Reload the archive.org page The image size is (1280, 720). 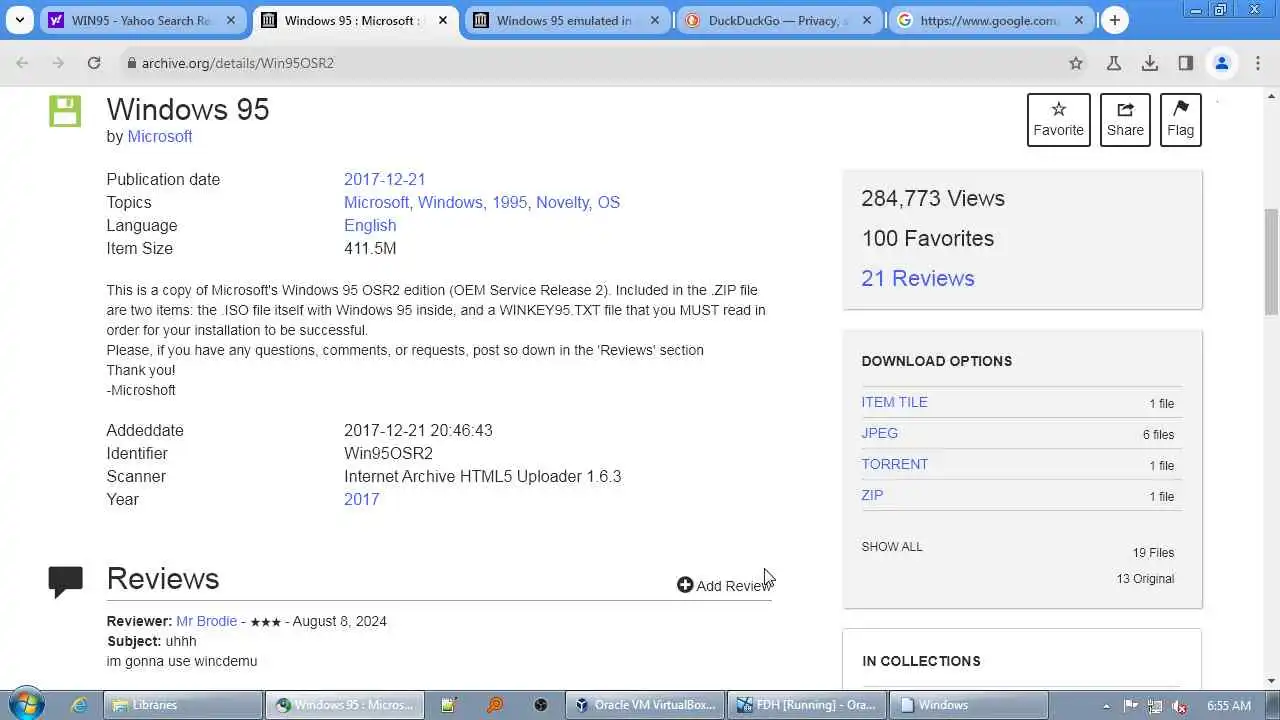pos(94,63)
